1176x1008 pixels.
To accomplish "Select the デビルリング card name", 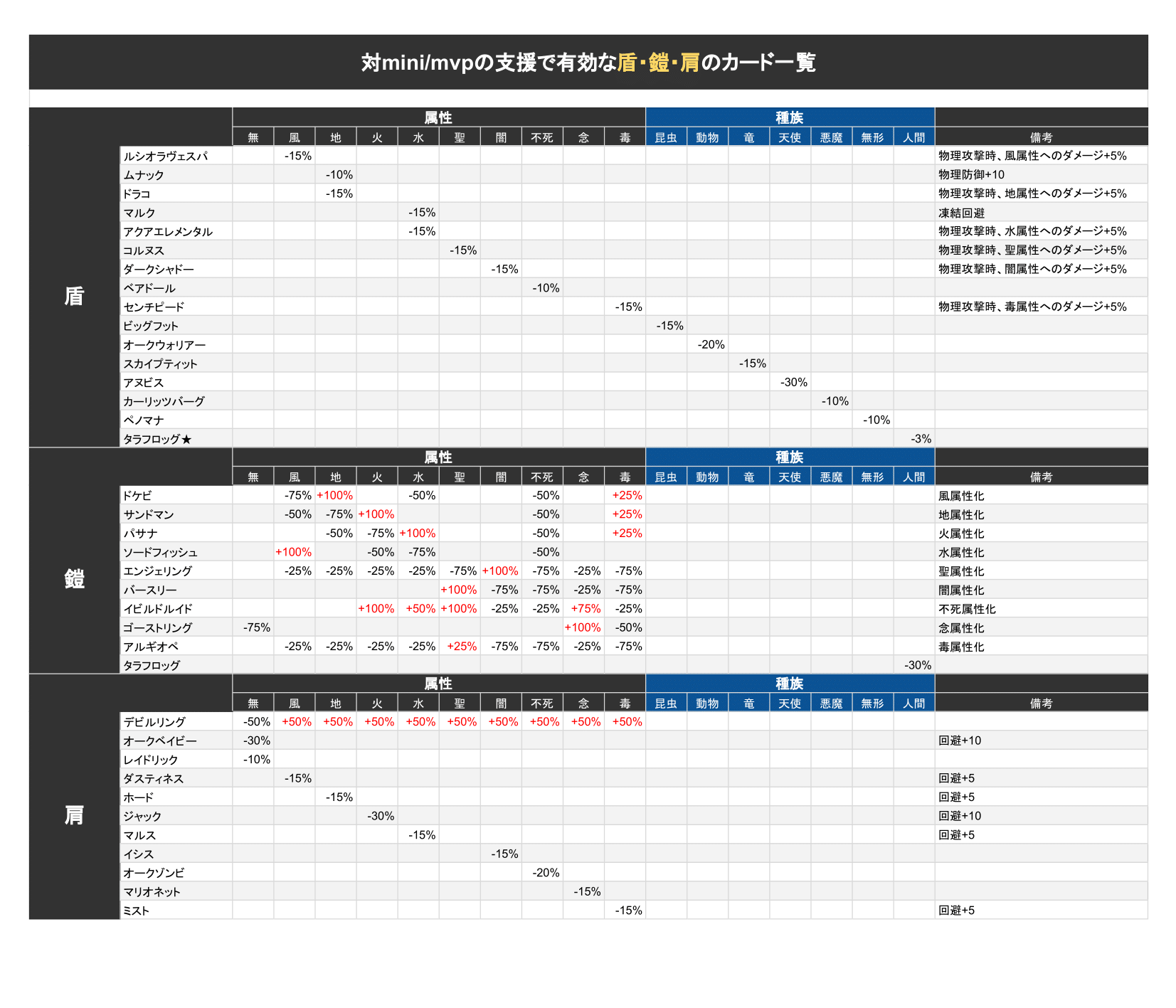I will [x=154, y=721].
